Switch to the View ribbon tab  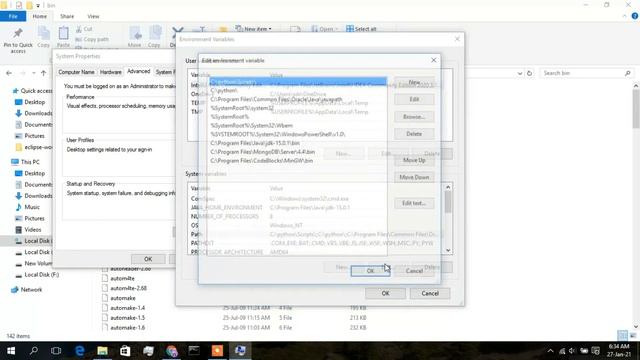coord(93,16)
